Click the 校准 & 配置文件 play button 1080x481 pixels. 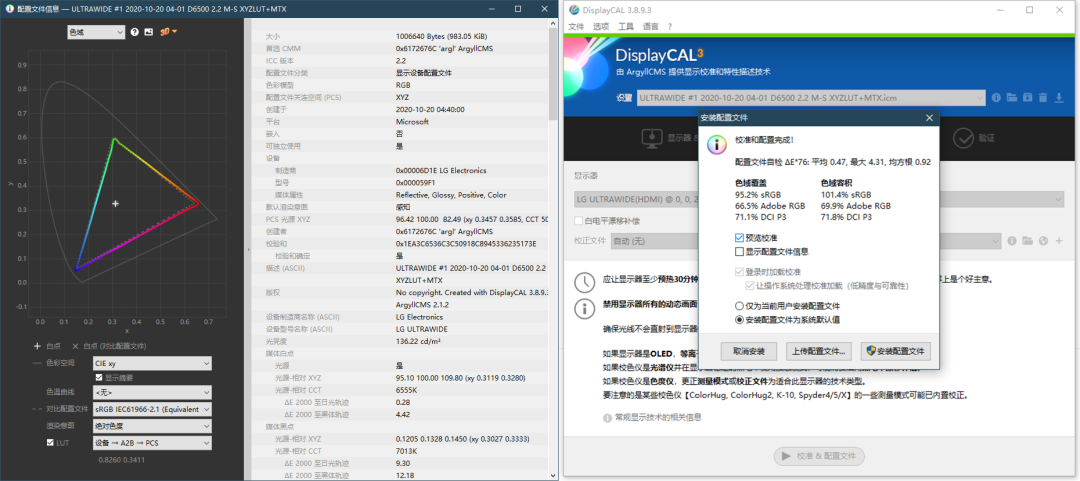pyautogui.click(x=819, y=456)
